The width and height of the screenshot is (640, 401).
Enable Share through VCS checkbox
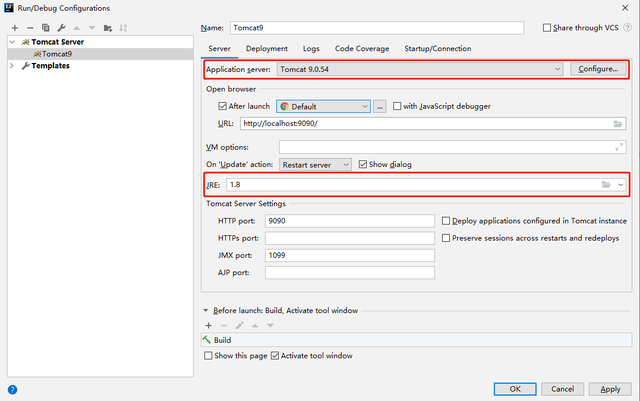[546, 28]
